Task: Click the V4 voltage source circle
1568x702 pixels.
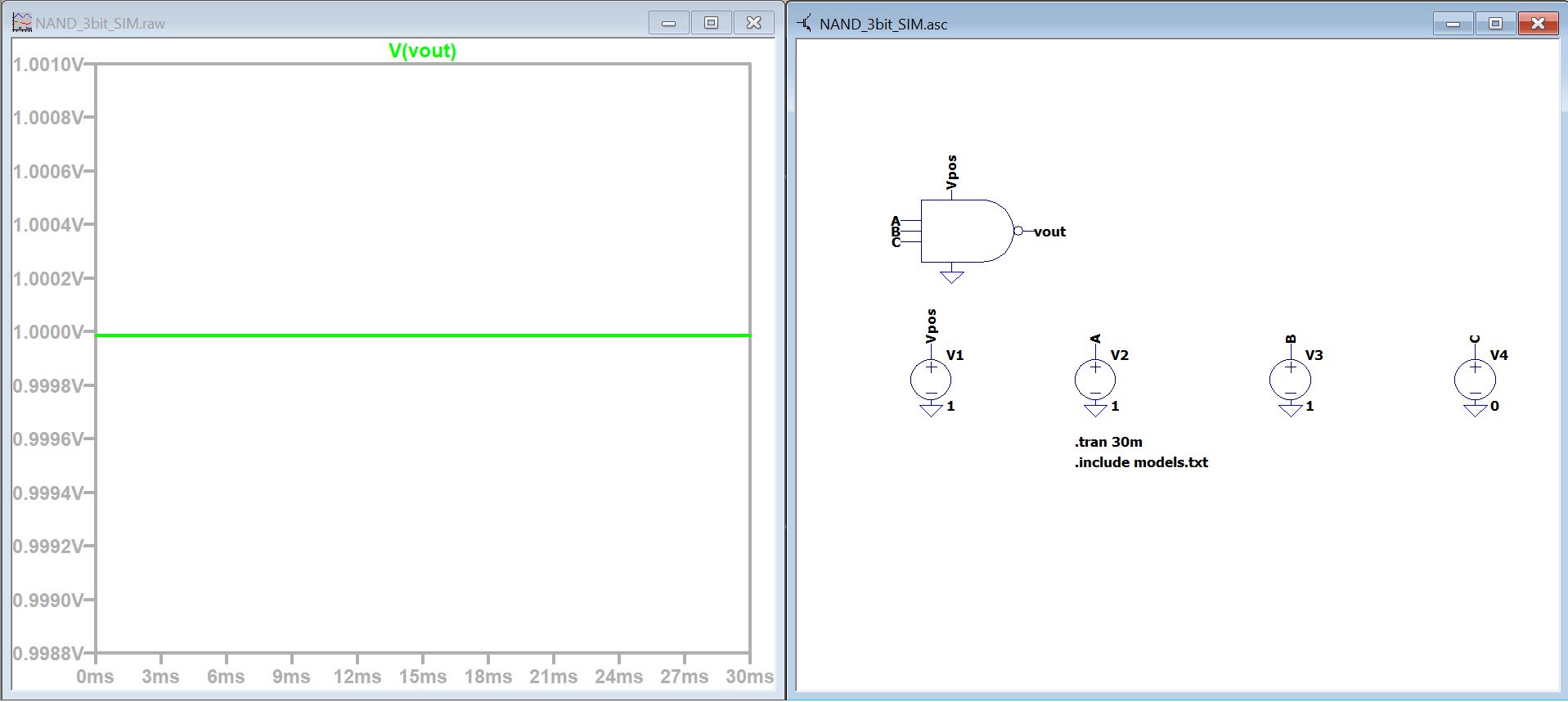Action: coord(1475,380)
